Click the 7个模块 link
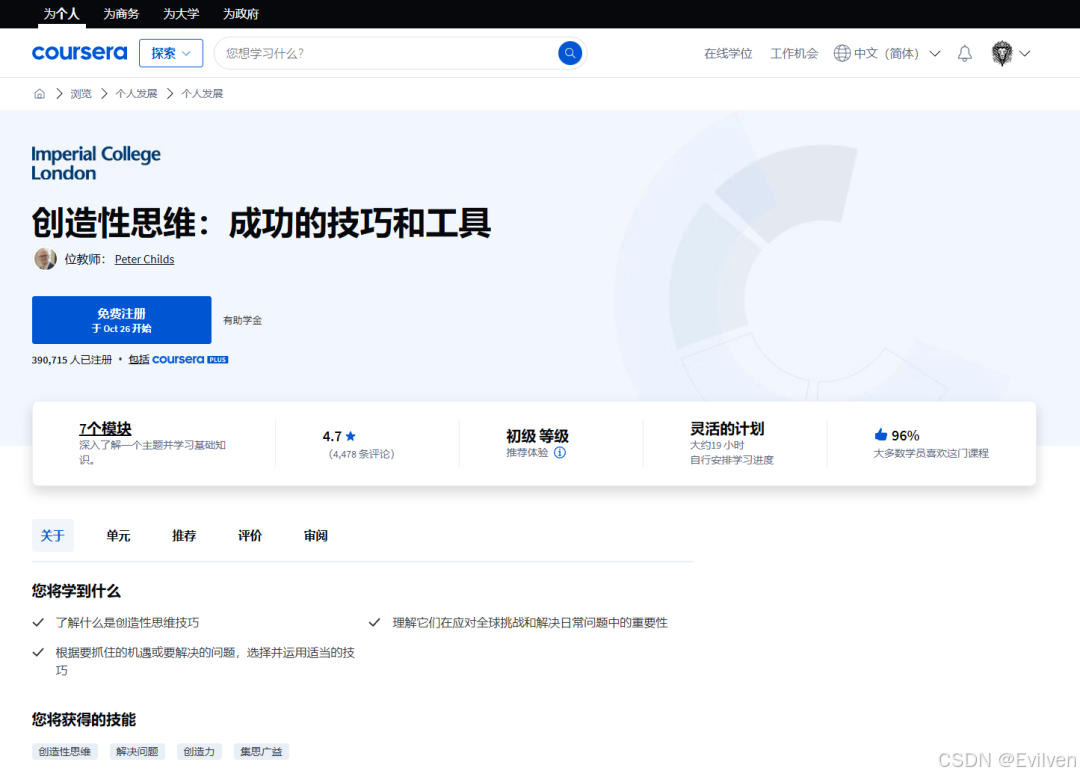This screenshot has width=1080, height=777. point(105,428)
